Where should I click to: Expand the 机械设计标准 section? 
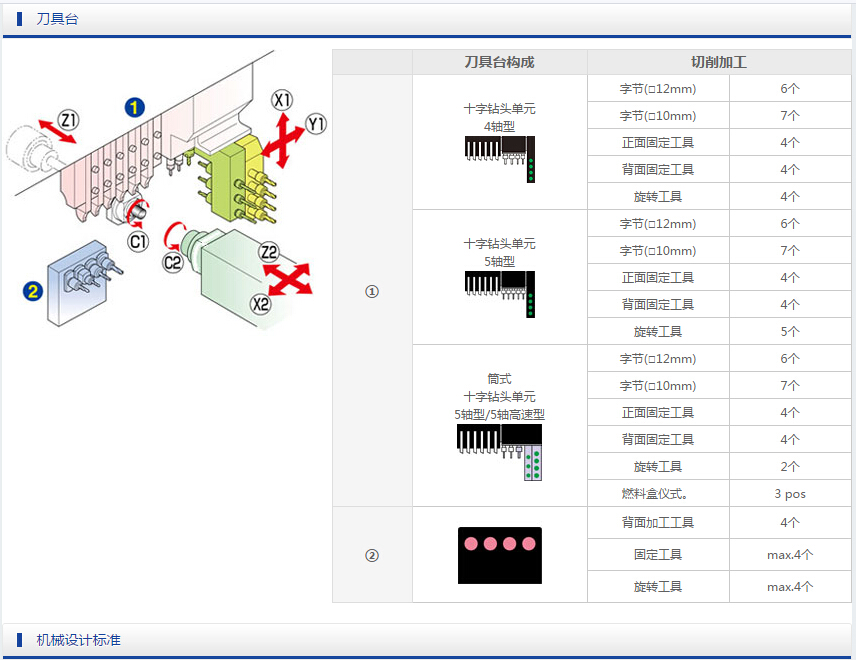coord(78,639)
